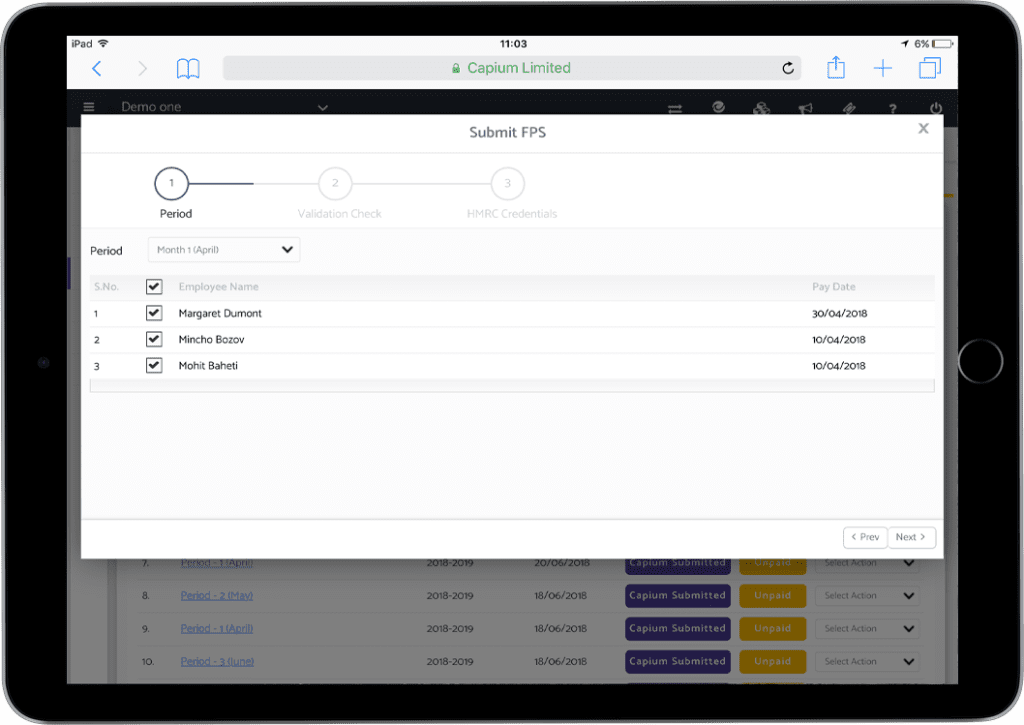Expand the Demo one company selector
The width and height of the screenshot is (1024, 725).
(x=322, y=107)
